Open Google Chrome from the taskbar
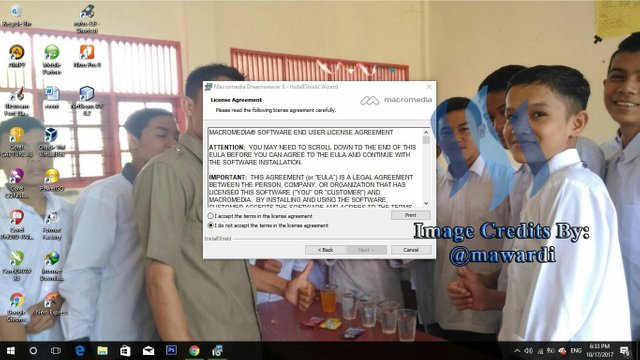This screenshot has width=640, height=360. point(194,351)
